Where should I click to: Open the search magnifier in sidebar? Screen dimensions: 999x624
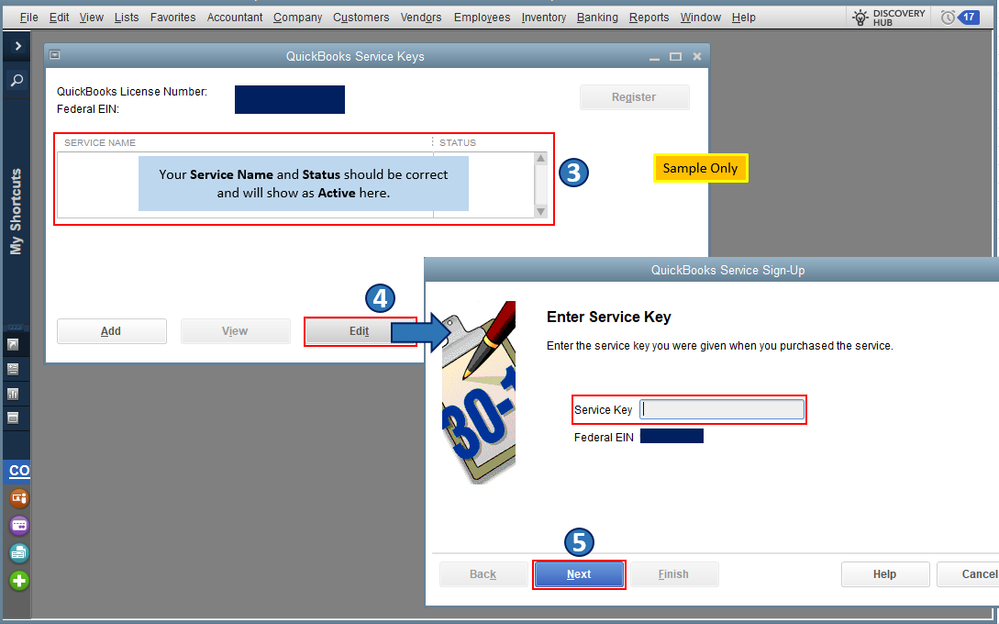pos(17,80)
